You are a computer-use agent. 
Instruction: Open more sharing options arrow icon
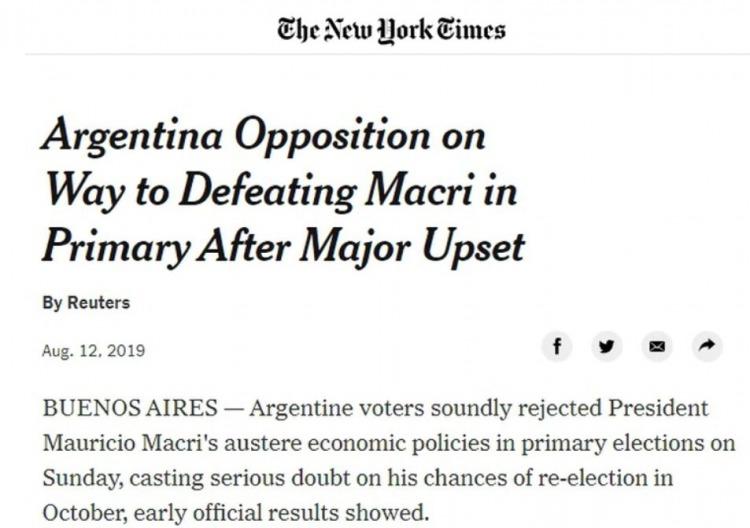point(707,346)
